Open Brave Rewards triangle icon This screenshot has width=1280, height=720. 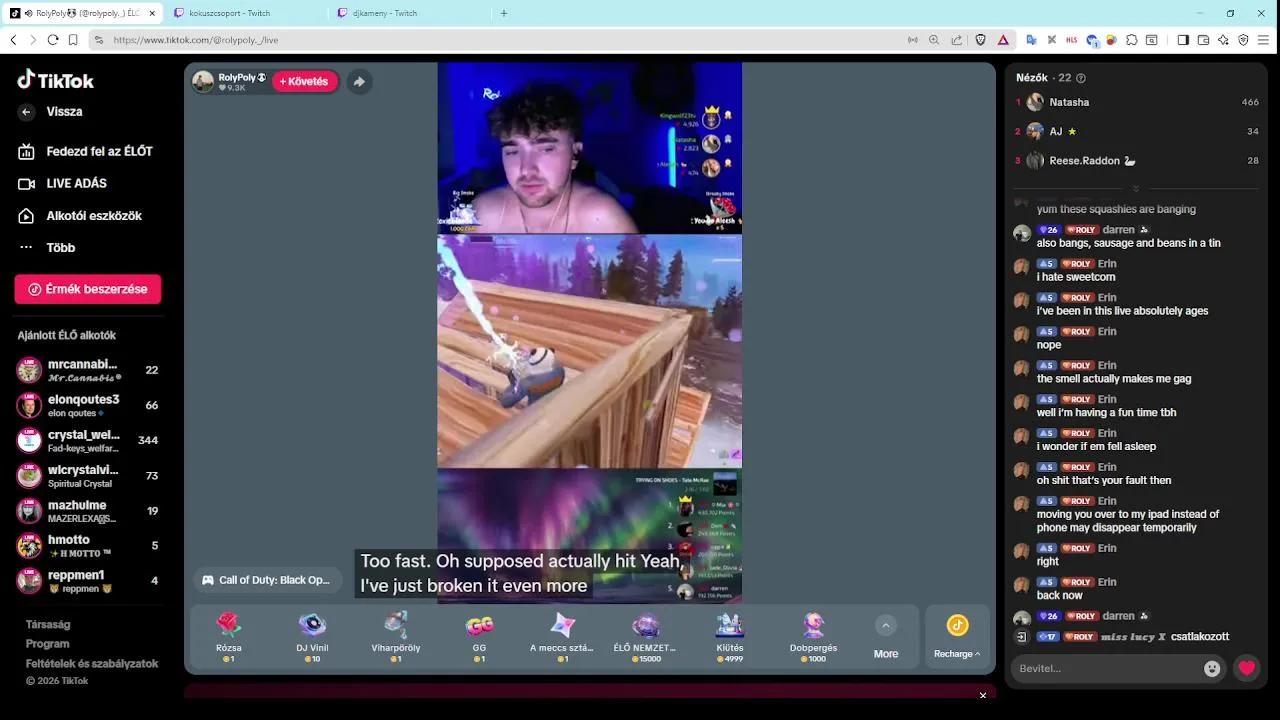pyautogui.click(x=1003, y=40)
